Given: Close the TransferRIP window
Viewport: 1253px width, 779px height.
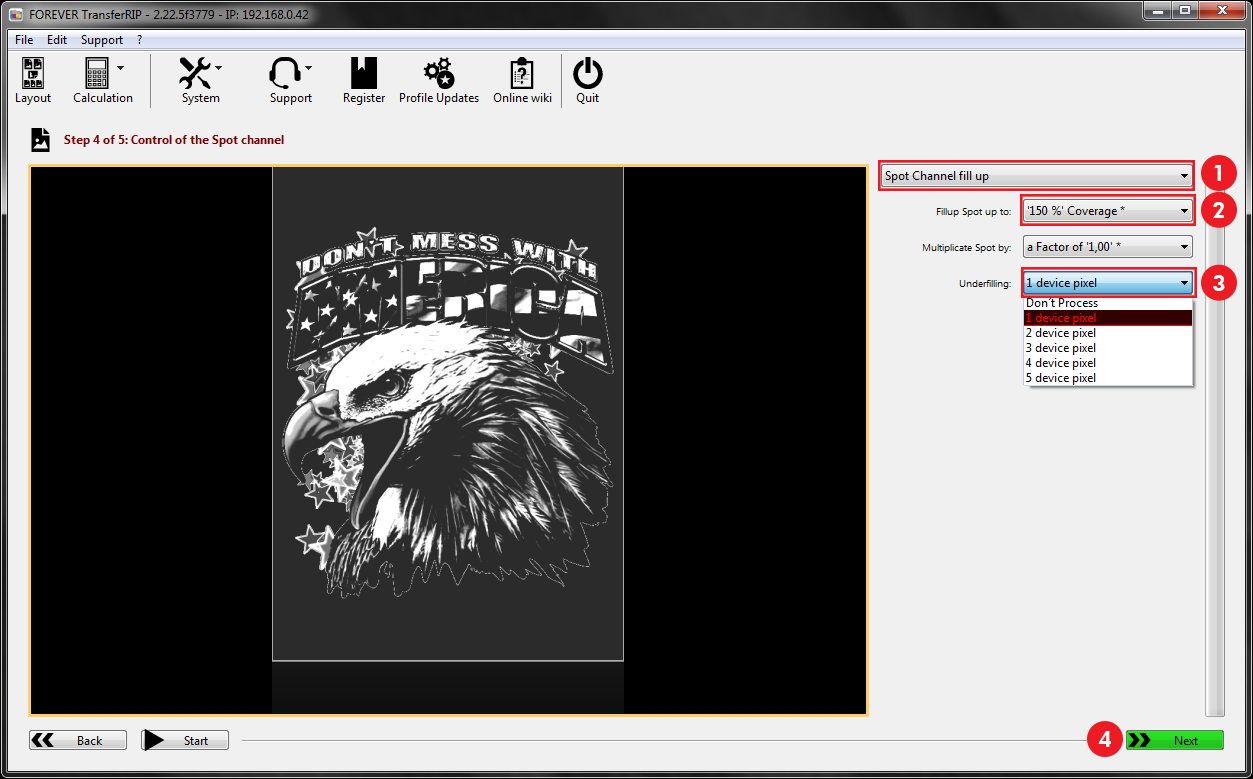Looking at the screenshot, I should tap(1220, 10).
